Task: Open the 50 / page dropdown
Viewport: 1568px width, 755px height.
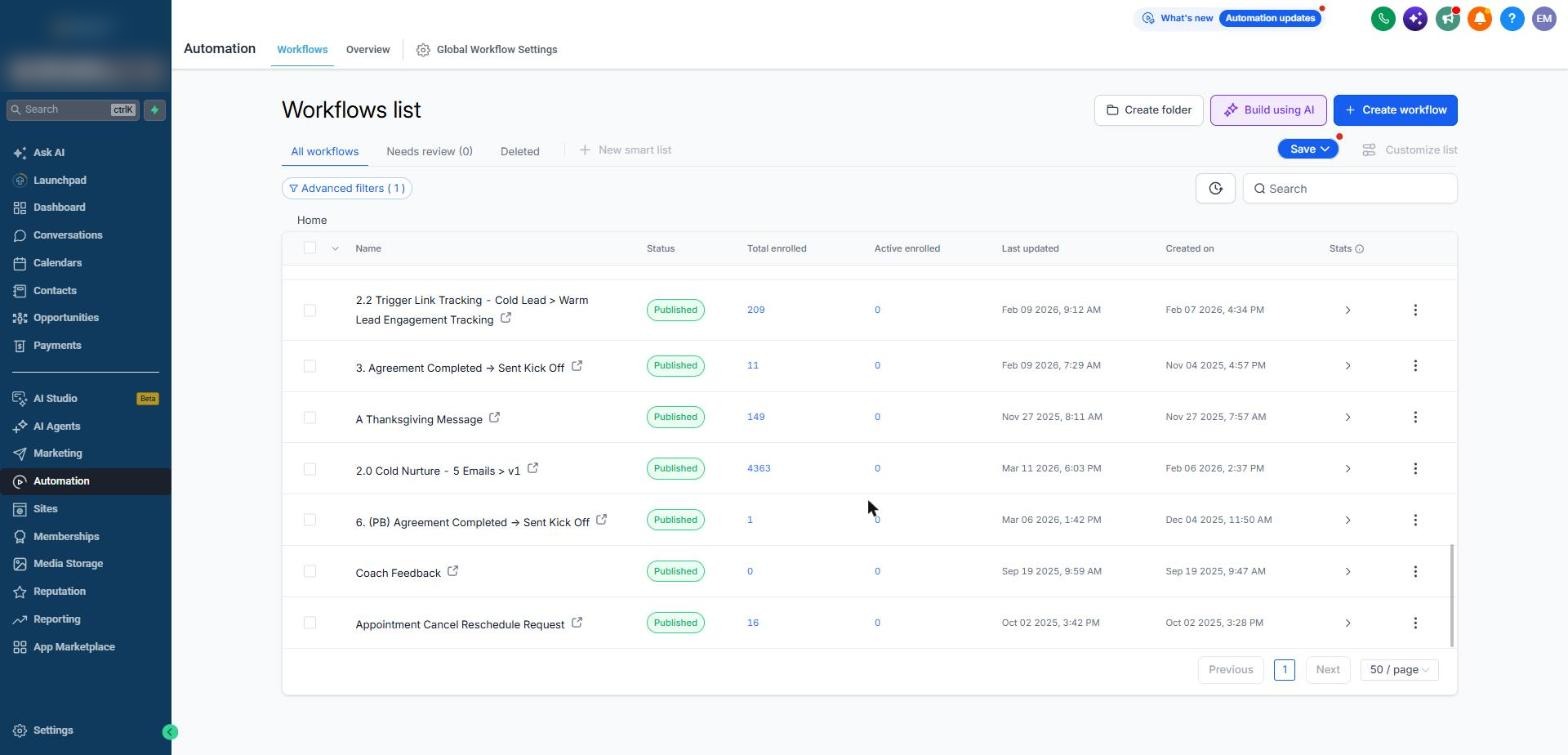Action: (x=1399, y=669)
